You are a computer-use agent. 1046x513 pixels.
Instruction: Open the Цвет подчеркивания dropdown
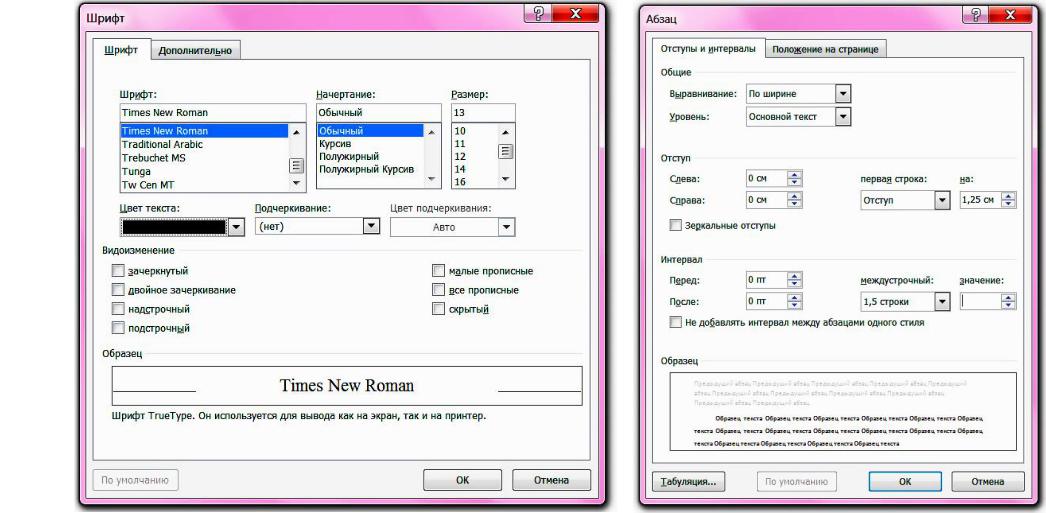click(x=506, y=227)
